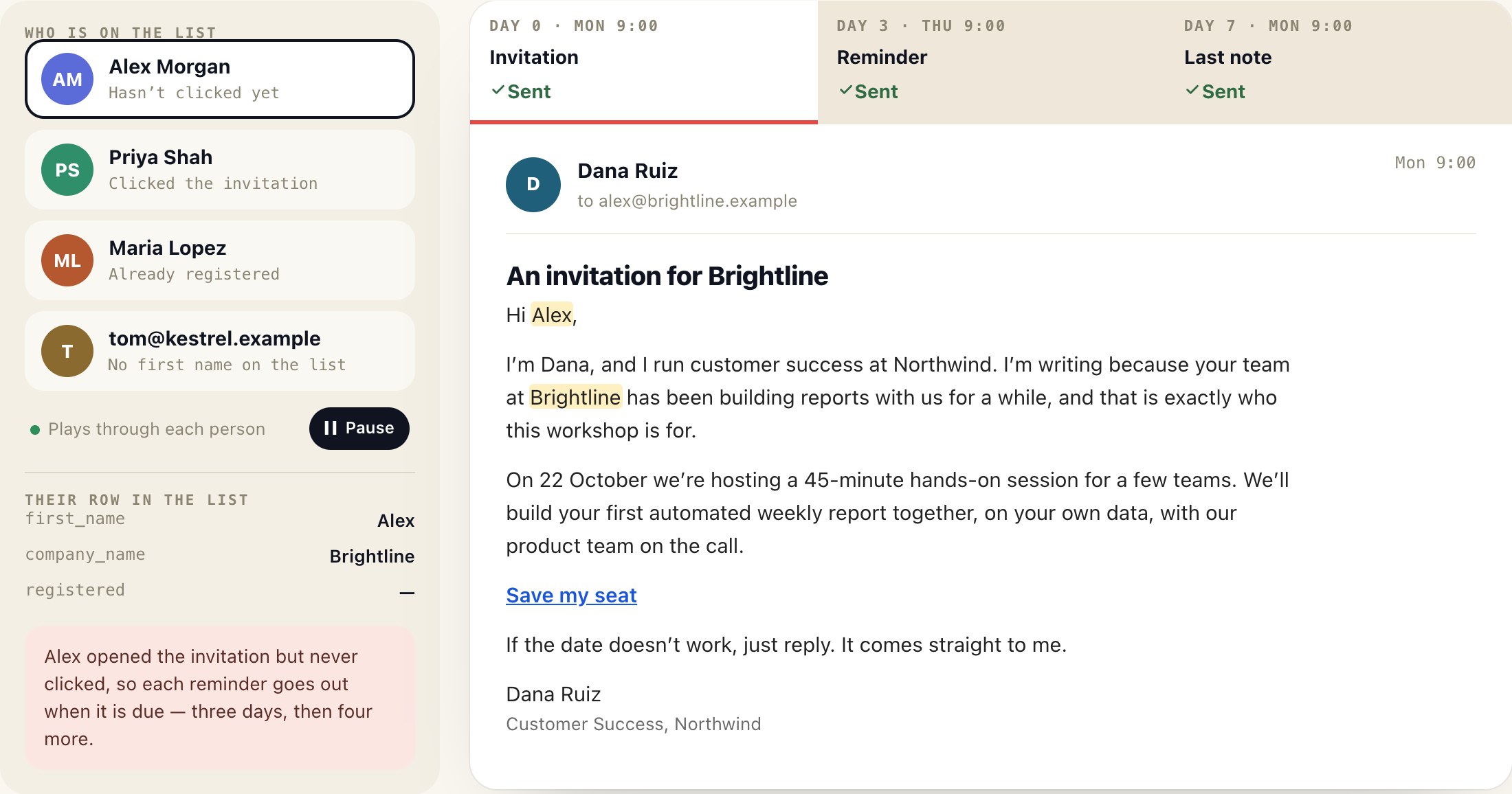
Task: Click Dana Ruiz's D avatar
Action: tap(533, 184)
